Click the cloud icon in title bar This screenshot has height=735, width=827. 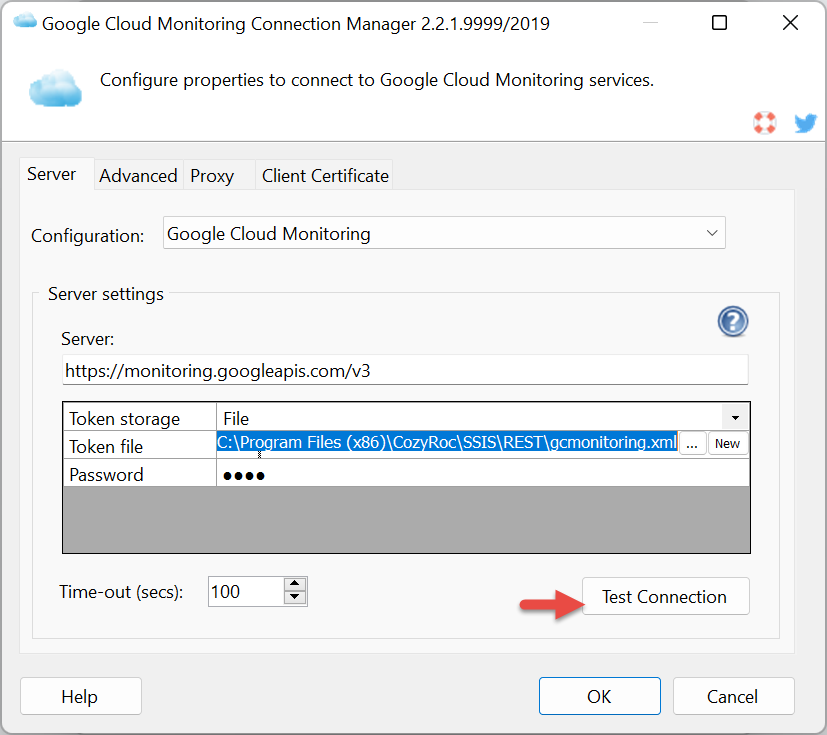[25, 22]
